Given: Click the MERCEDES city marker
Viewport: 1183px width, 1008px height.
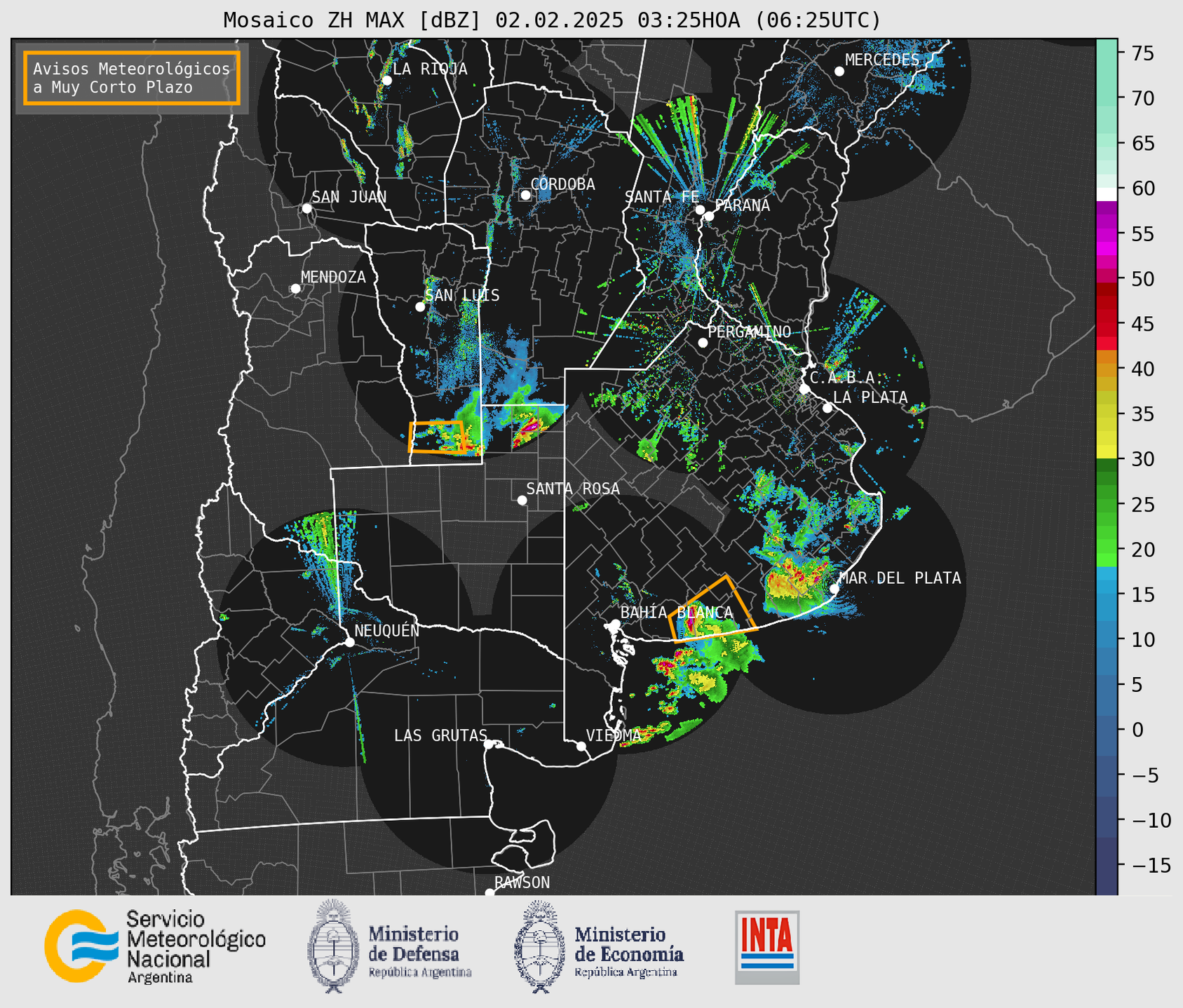Looking at the screenshot, I should click(x=839, y=71).
